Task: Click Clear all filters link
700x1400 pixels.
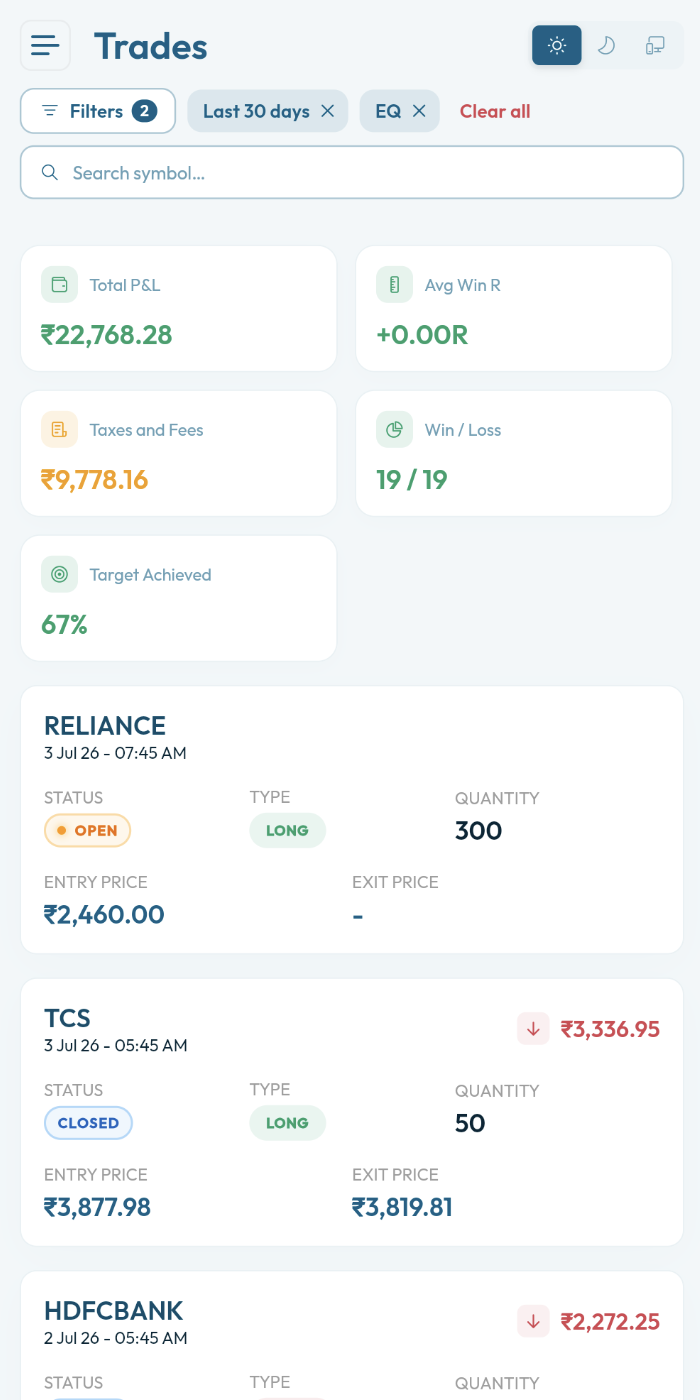Action: (x=495, y=111)
